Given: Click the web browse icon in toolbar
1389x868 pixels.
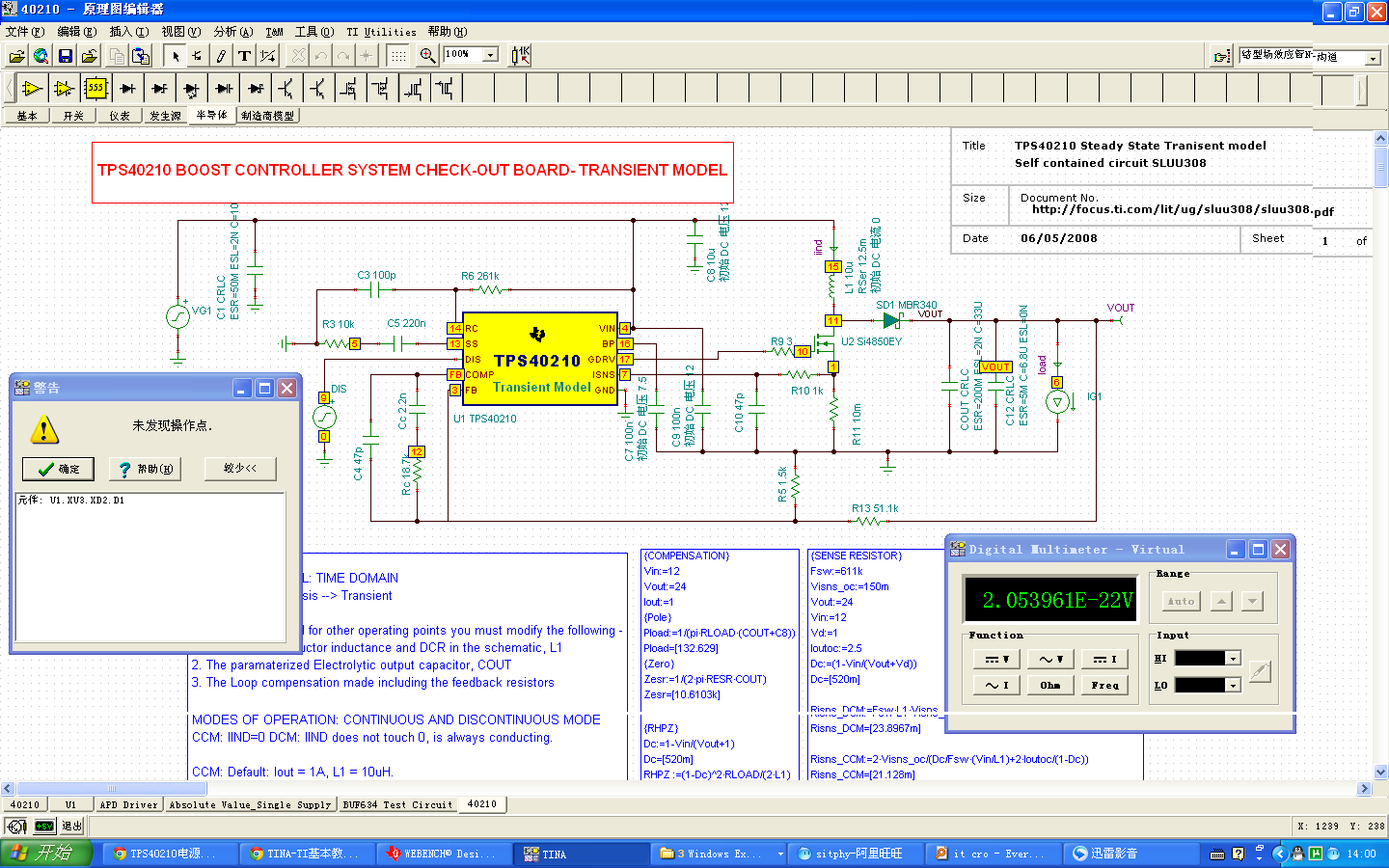Looking at the screenshot, I should [41, 56].
